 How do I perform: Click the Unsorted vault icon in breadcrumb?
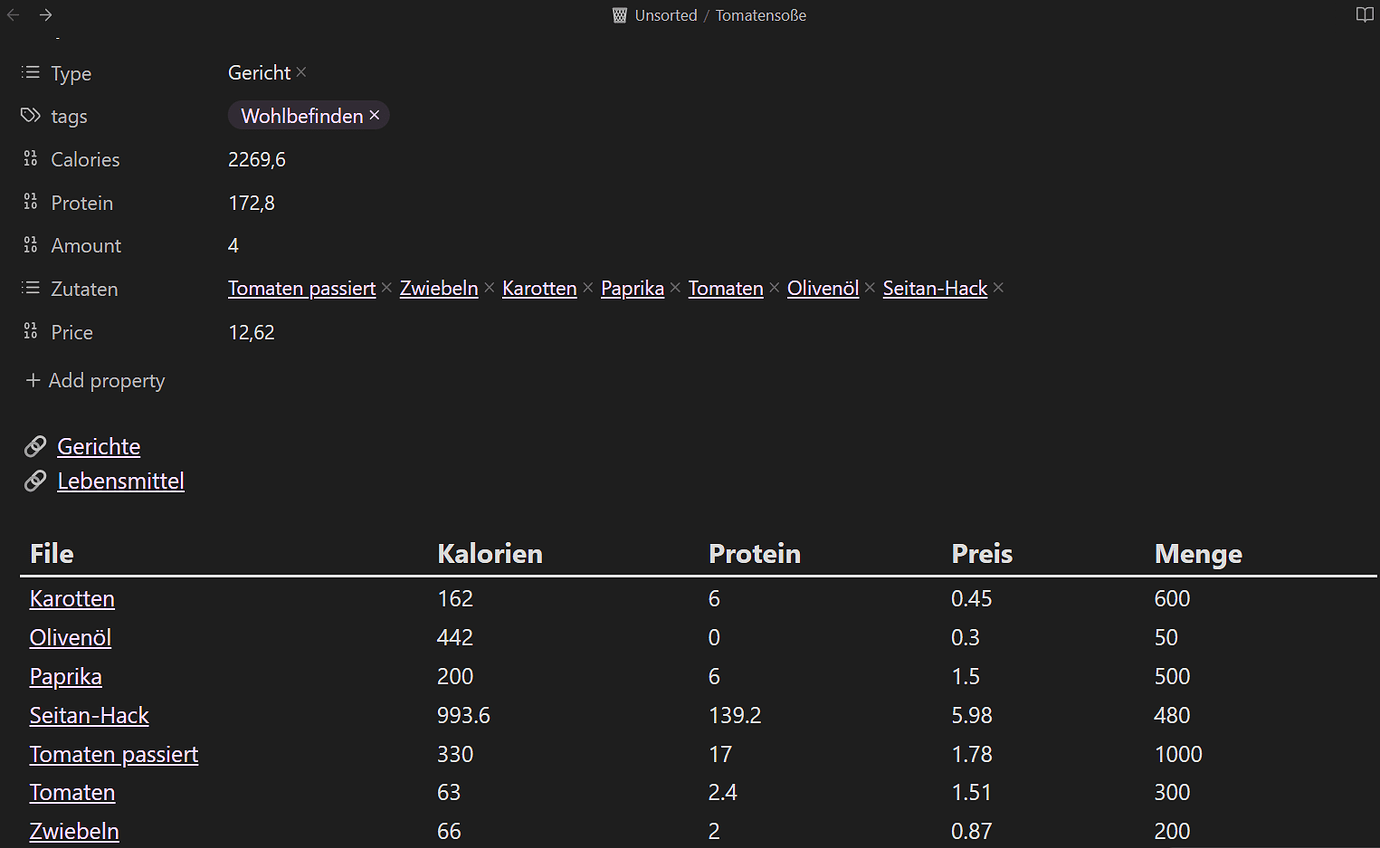(618, 15)
